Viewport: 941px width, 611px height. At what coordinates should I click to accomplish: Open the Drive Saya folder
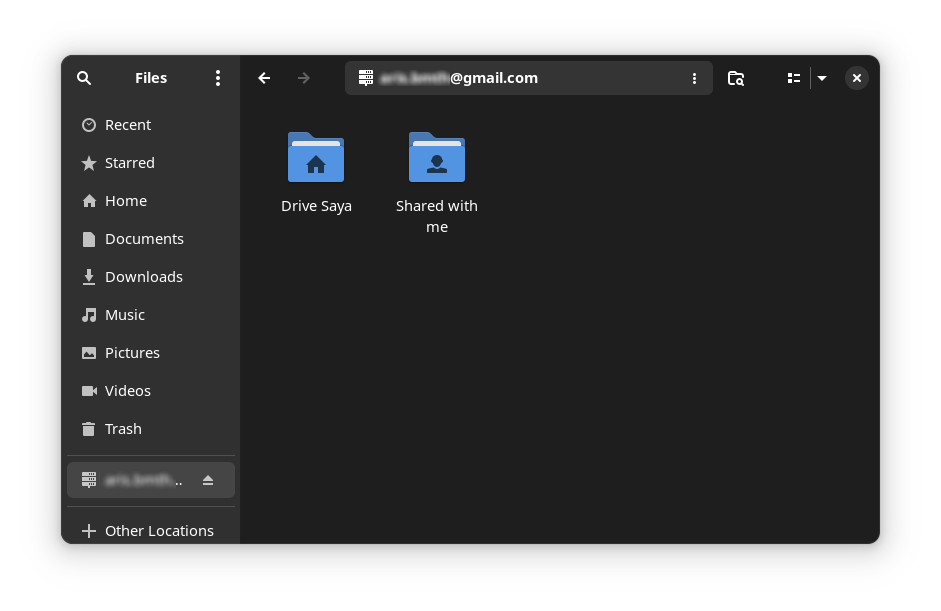point(316,158)
